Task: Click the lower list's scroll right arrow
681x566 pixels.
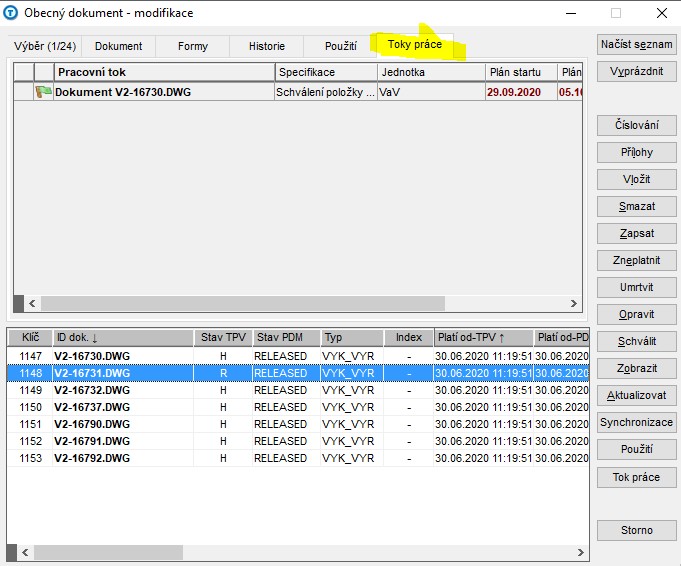Action: [x=581, y=553]
